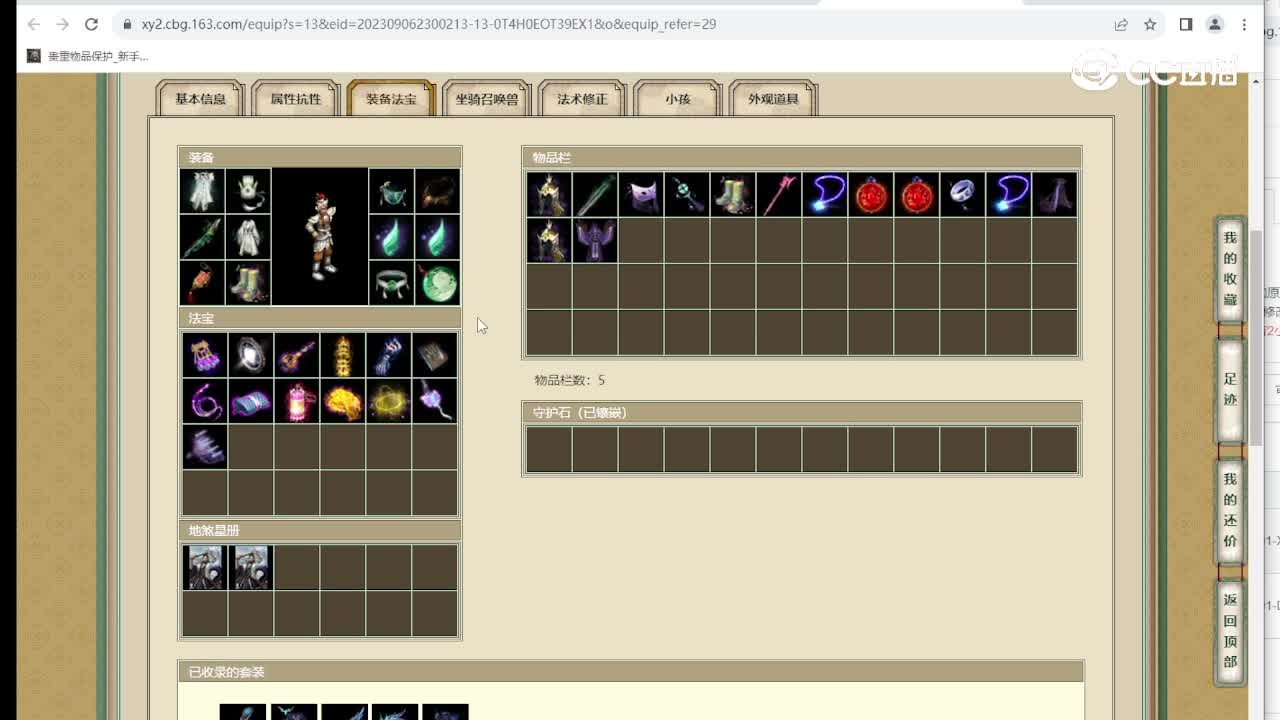Select the golden halo ring 法宝 icon
The height and width of the screenshot is (720, 1280).
389,401
